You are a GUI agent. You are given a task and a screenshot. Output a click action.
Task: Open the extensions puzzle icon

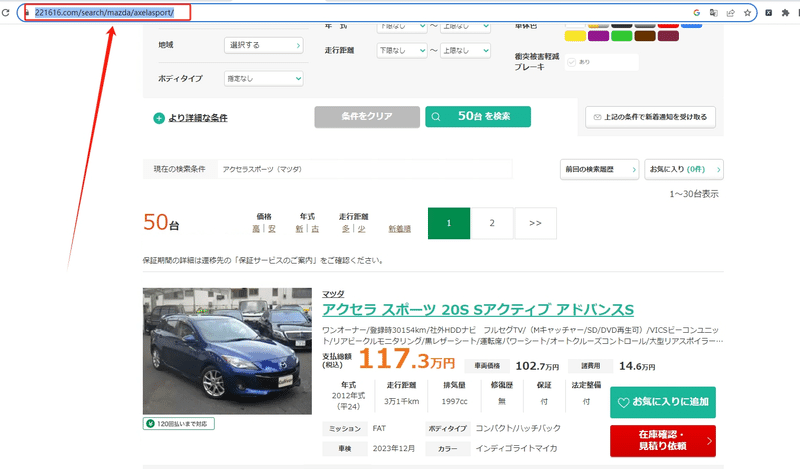pyautogui.click(x=785, y=13)
